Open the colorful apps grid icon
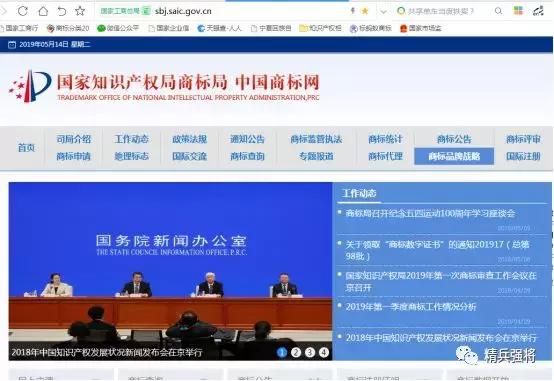 (518, 11)
